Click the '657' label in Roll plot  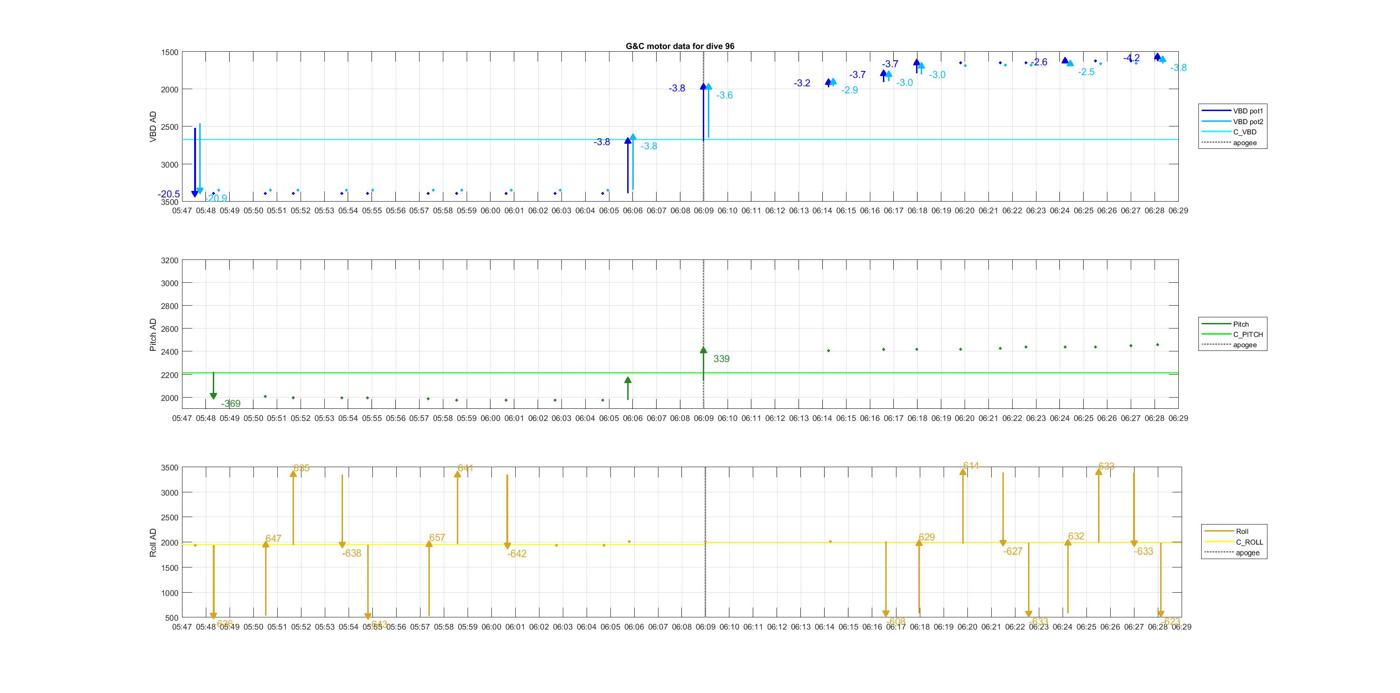437,538
